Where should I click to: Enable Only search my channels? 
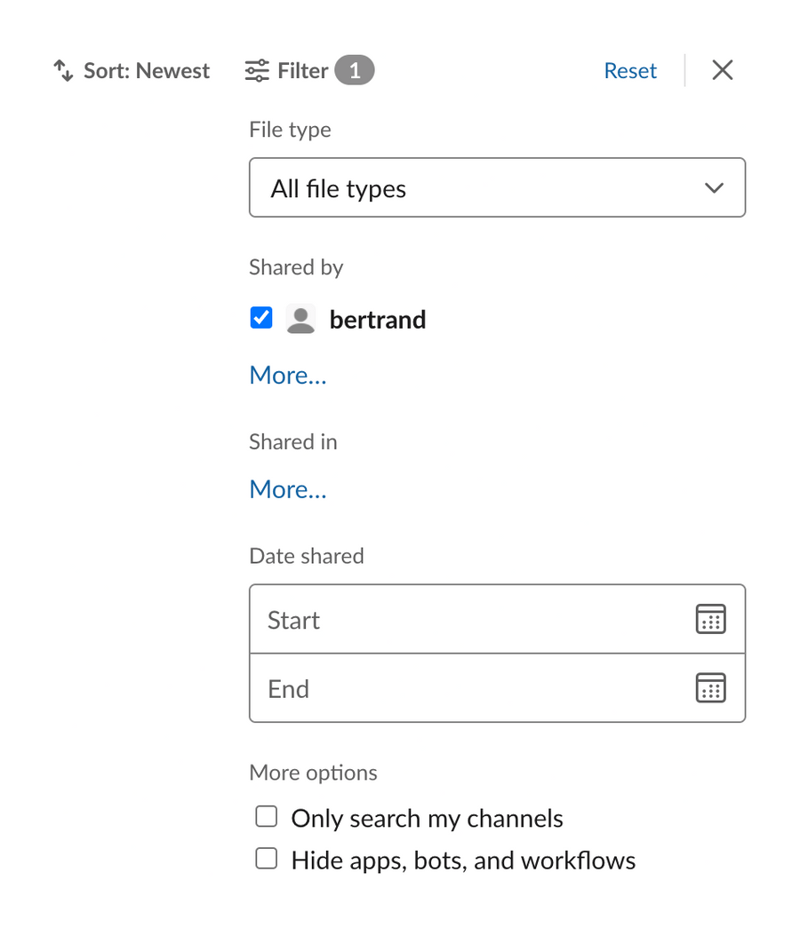click(x=266, y=816)
